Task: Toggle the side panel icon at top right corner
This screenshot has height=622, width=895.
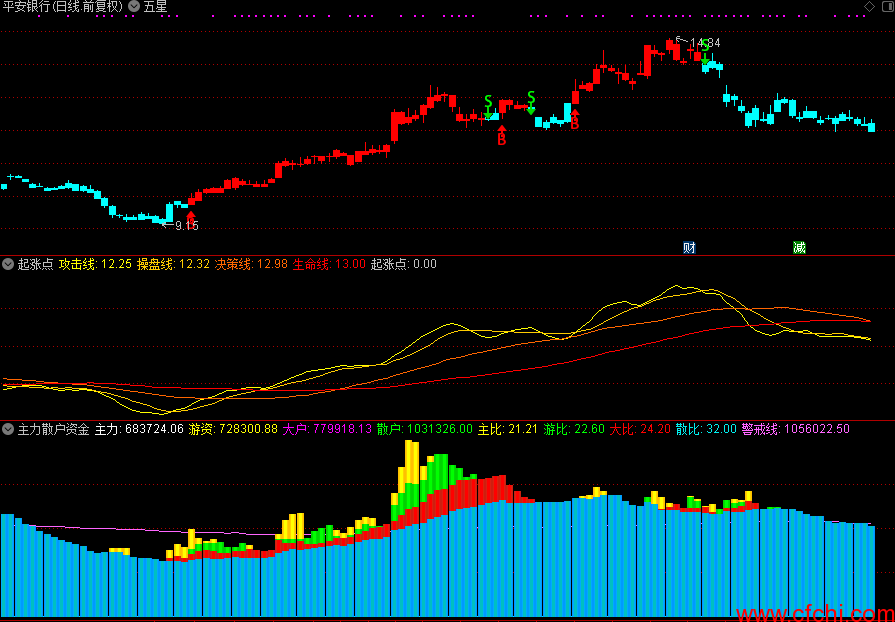Action: pos(889,6)
